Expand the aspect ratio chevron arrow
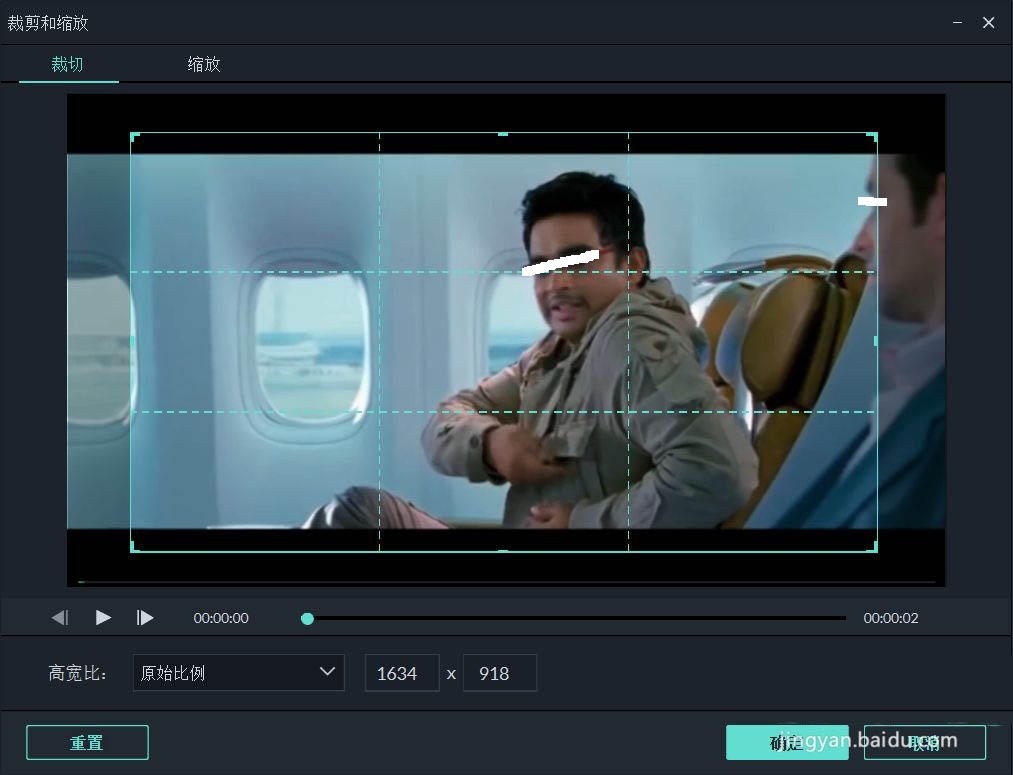The height and width of the screenshot is (775, 1013). [x=328, y=672]
